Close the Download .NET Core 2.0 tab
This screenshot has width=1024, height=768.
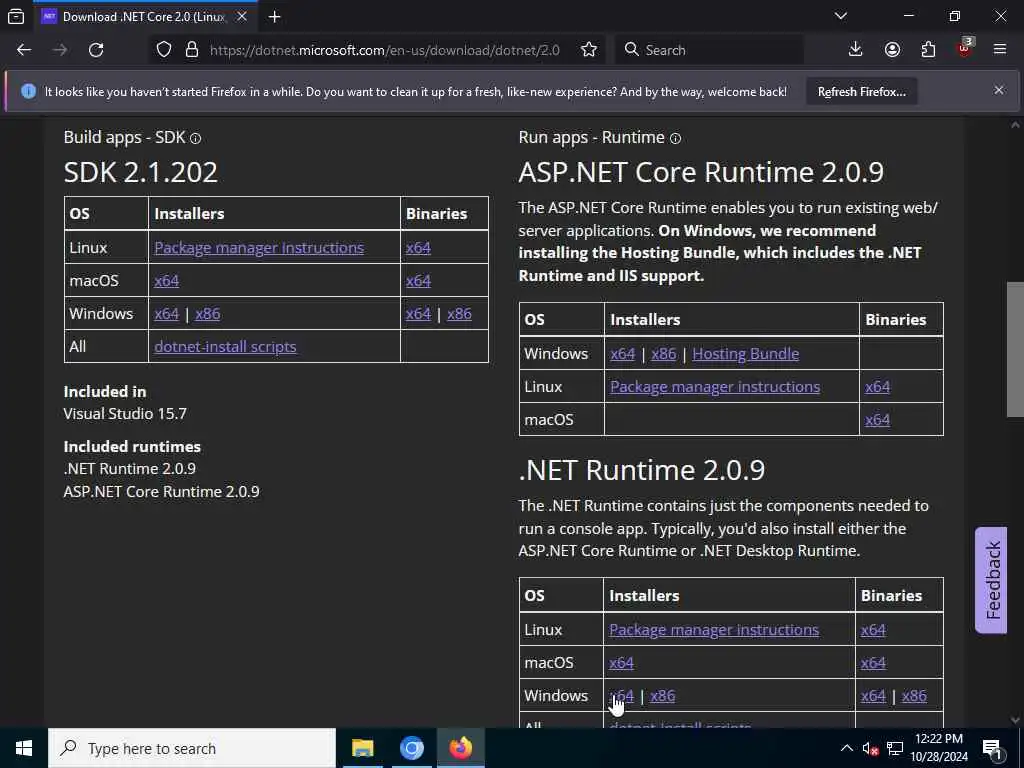click(x=242, y=16)
